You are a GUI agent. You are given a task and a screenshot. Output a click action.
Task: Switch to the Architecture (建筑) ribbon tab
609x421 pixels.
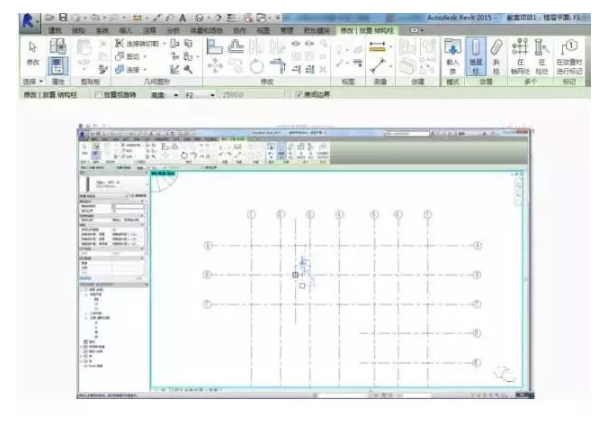(55, 30)
